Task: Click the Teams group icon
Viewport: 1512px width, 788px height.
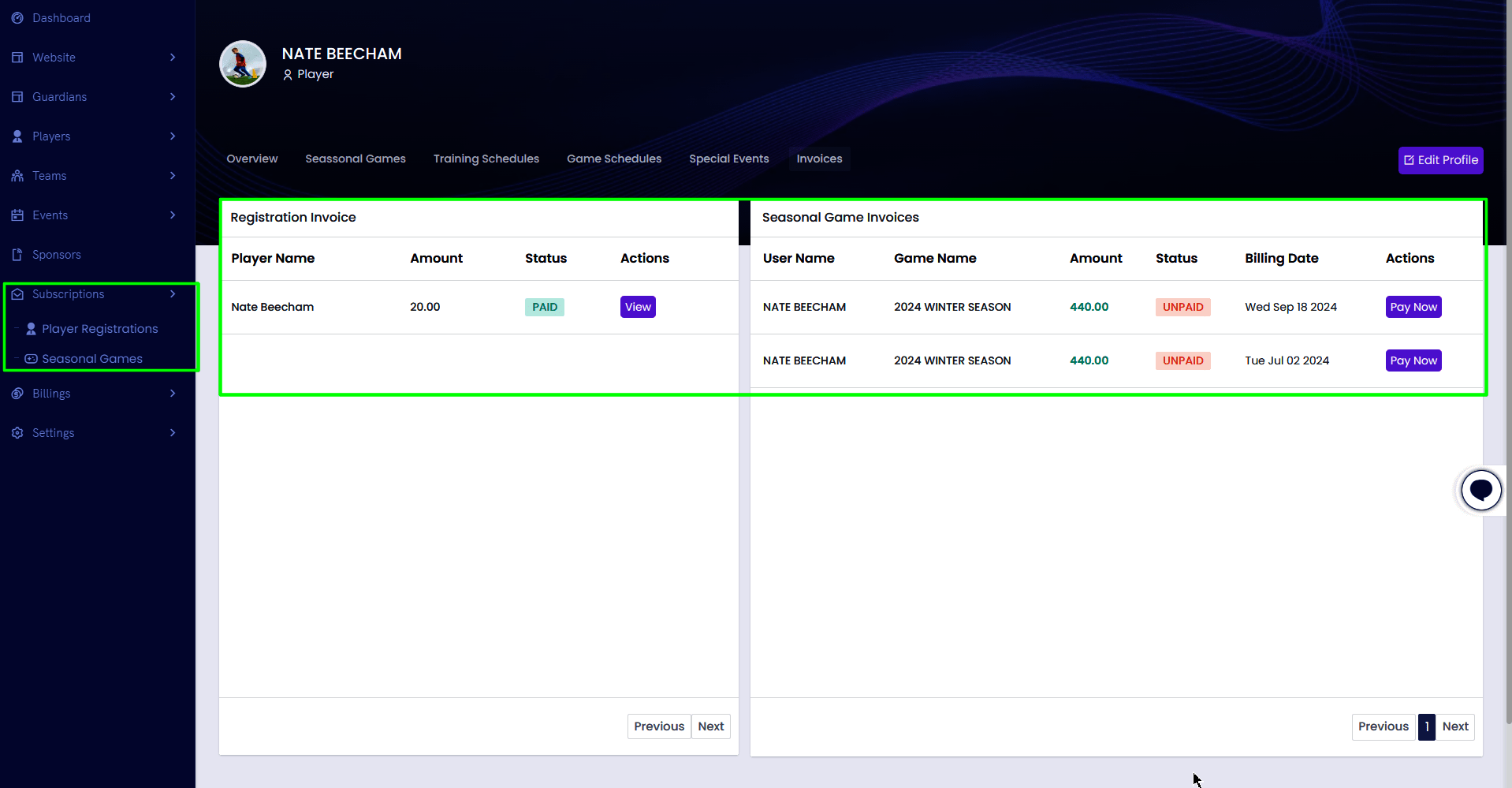Action: (x=17, y=176)
